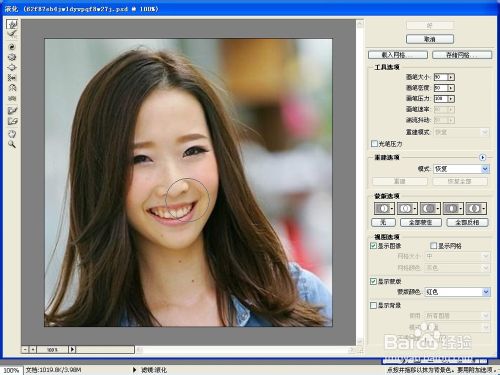This screenshot has height=375, width=500.
Task: Select the Mirror tool
Action: tap(12, 88)
